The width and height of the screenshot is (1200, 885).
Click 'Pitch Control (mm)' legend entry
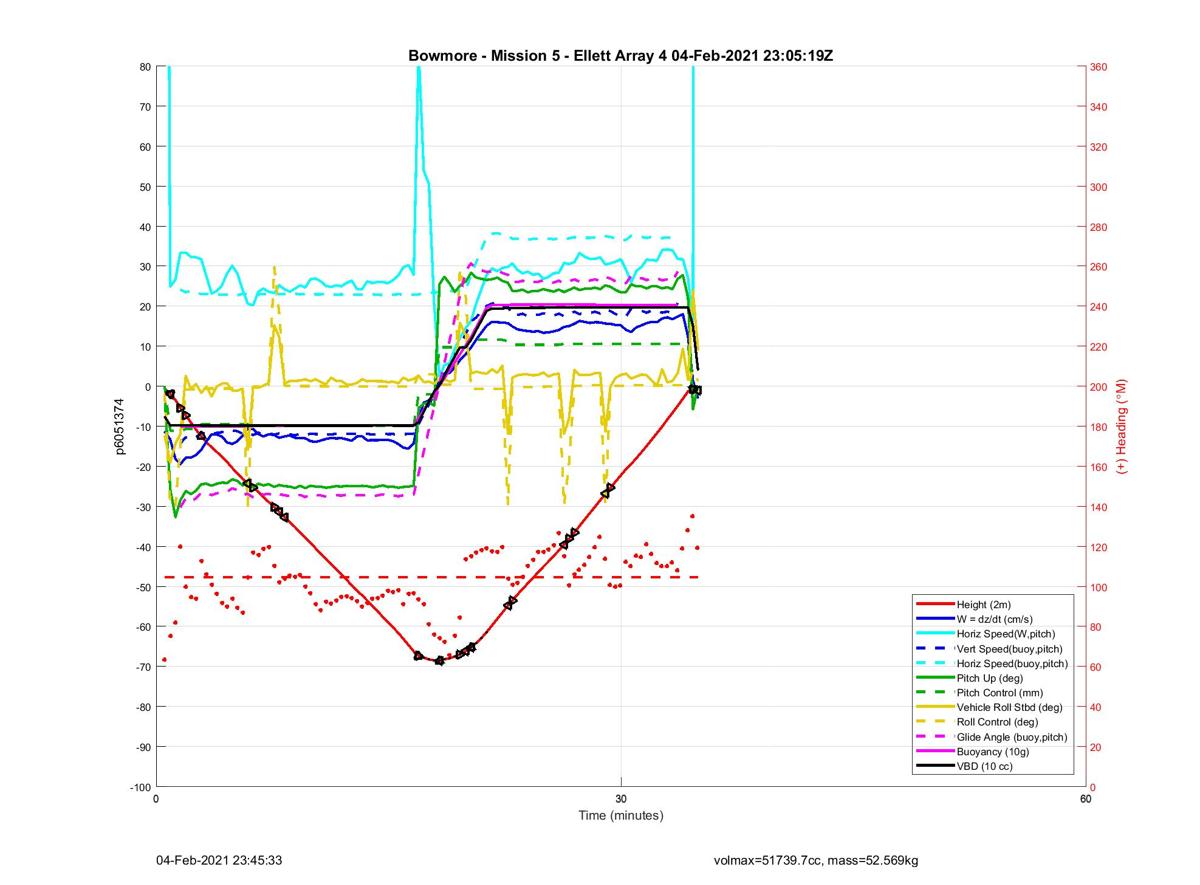tap(1000, 692)
